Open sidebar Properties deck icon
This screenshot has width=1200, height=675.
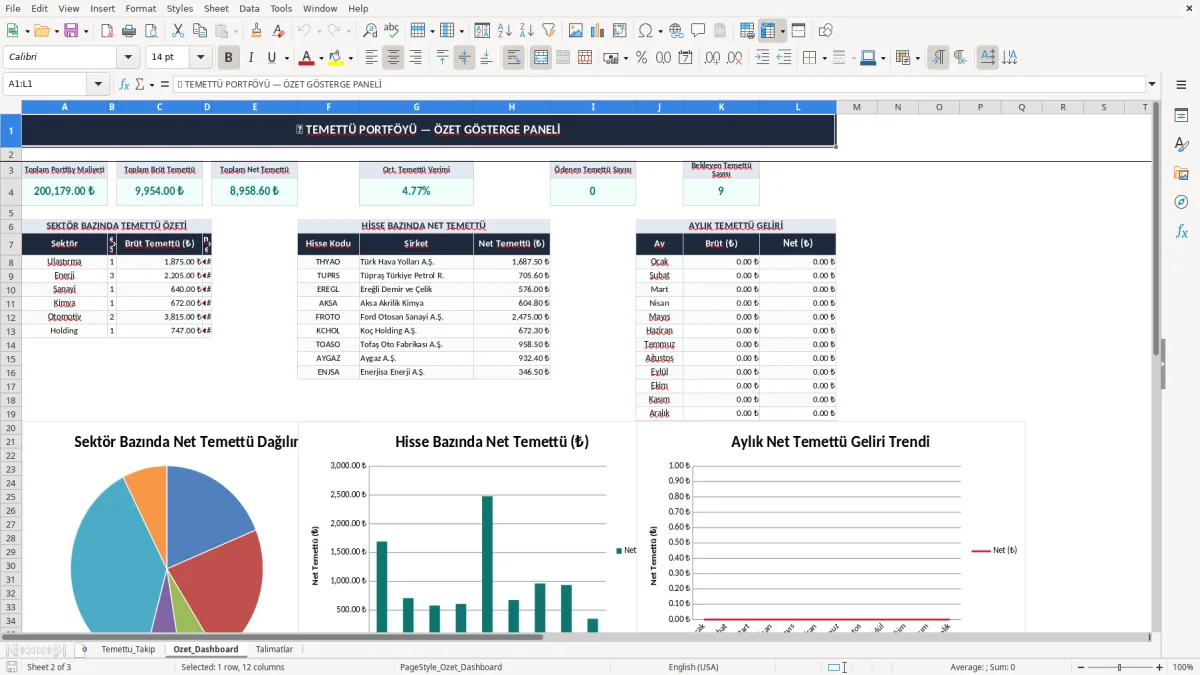[x=1181, y=116]
